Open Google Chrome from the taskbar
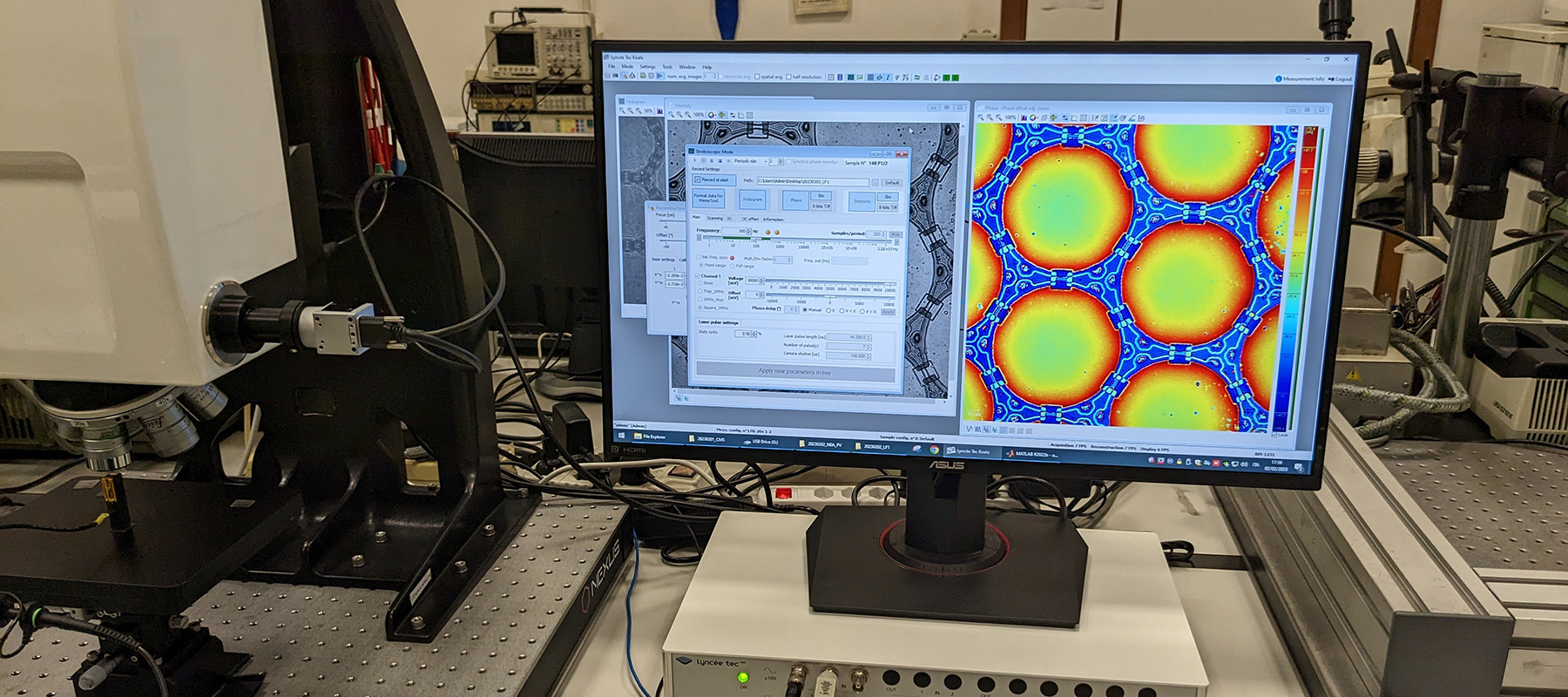This screenshot has height=697, width=1568. 934,450
